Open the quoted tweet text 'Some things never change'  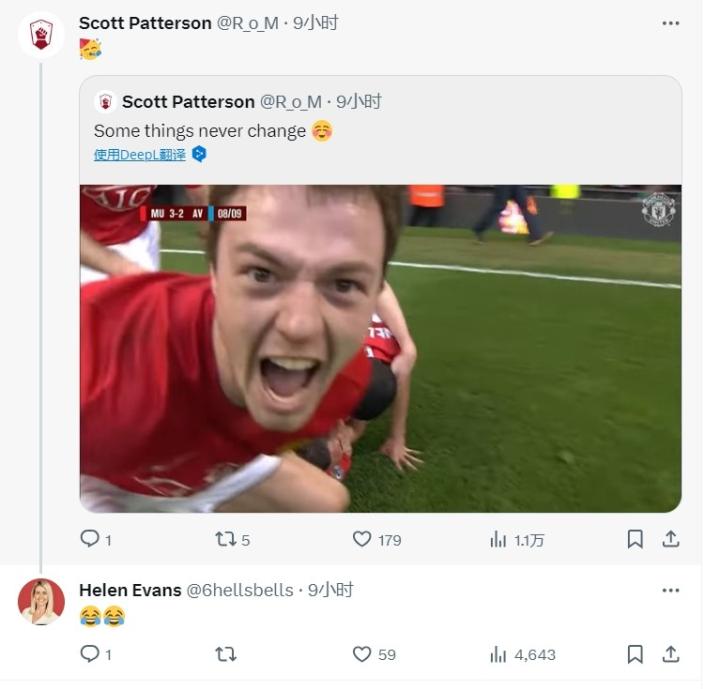[x=200, y=131]
